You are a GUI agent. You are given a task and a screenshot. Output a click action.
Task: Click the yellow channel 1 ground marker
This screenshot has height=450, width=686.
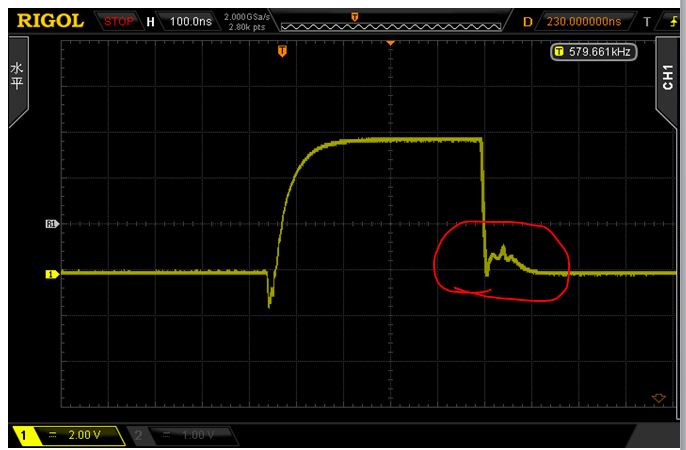tap(52, 274)
